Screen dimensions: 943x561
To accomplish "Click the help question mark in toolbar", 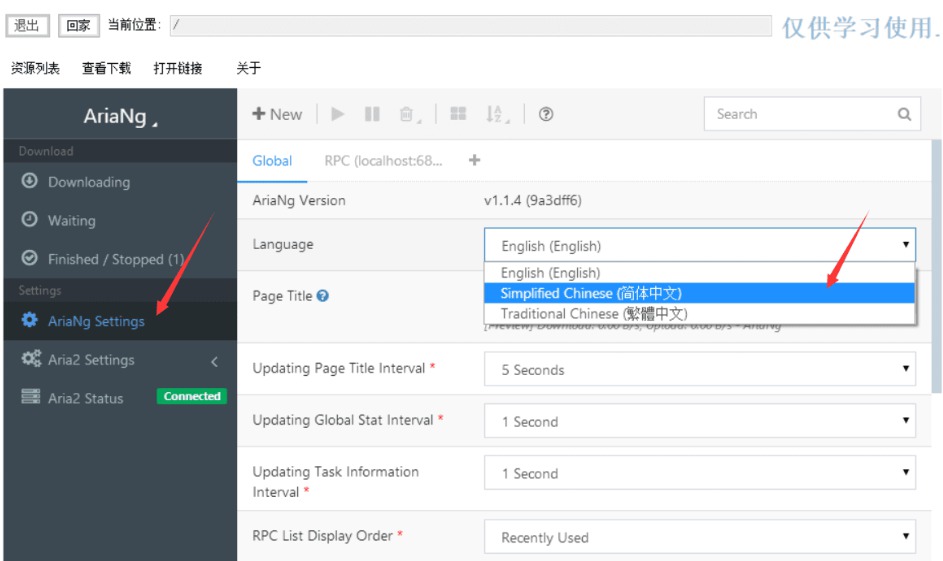I will pos(546,114).
